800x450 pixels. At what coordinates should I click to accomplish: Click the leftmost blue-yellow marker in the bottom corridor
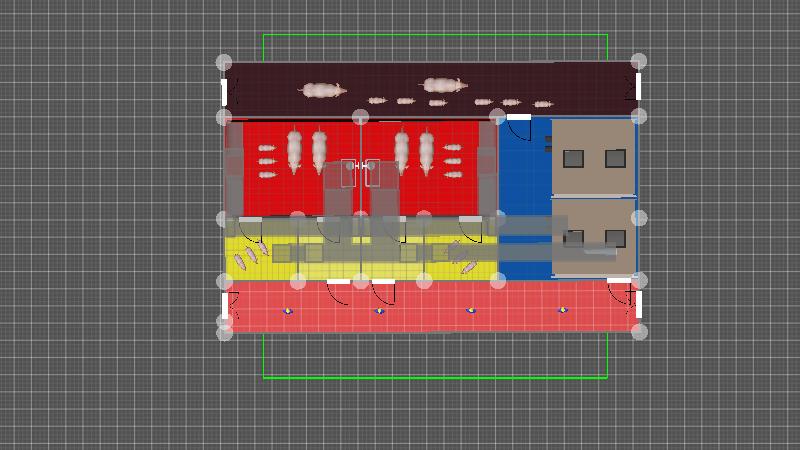coord(288,310)
